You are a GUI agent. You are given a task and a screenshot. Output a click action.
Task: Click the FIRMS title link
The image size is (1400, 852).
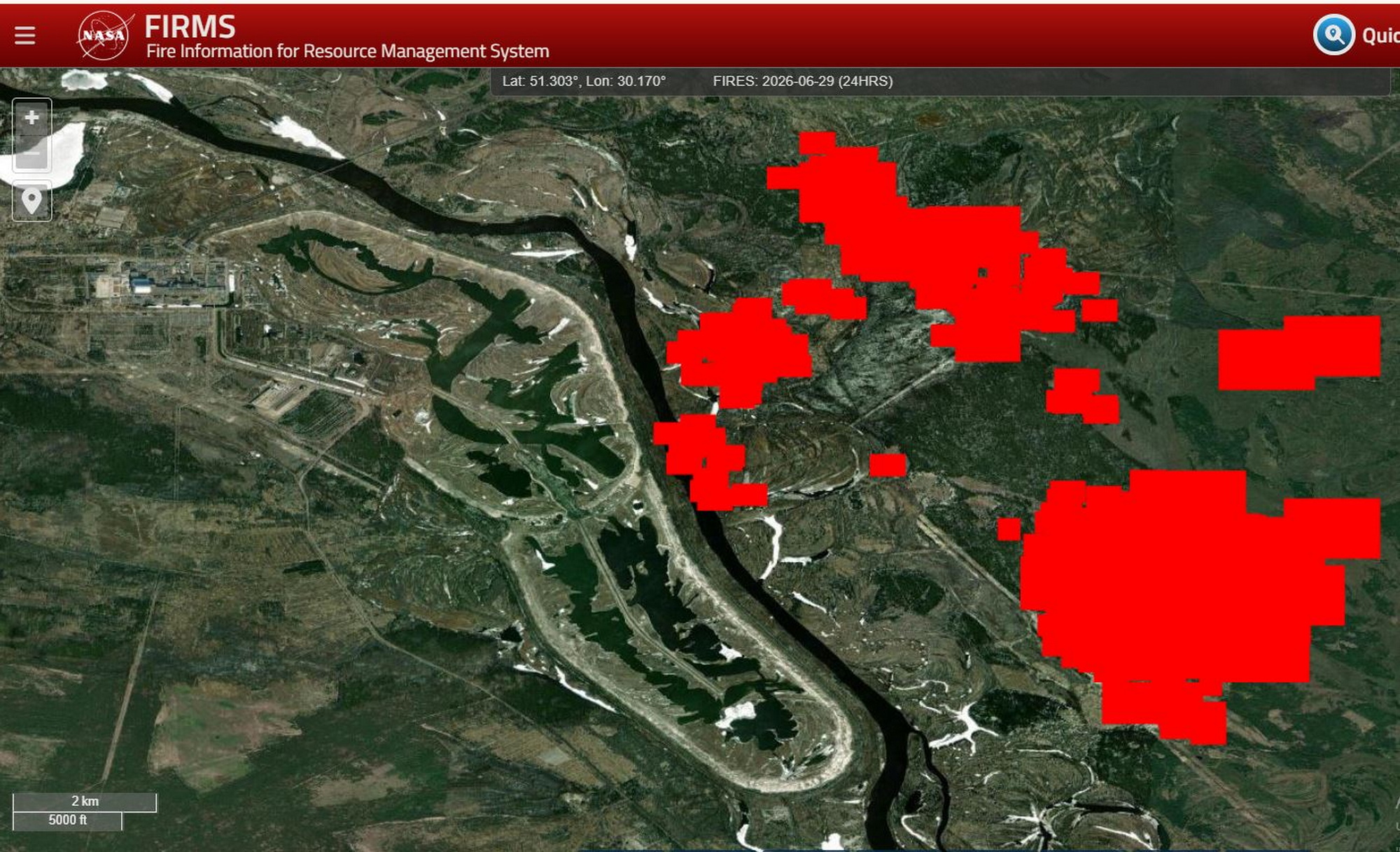coord(190,27)
